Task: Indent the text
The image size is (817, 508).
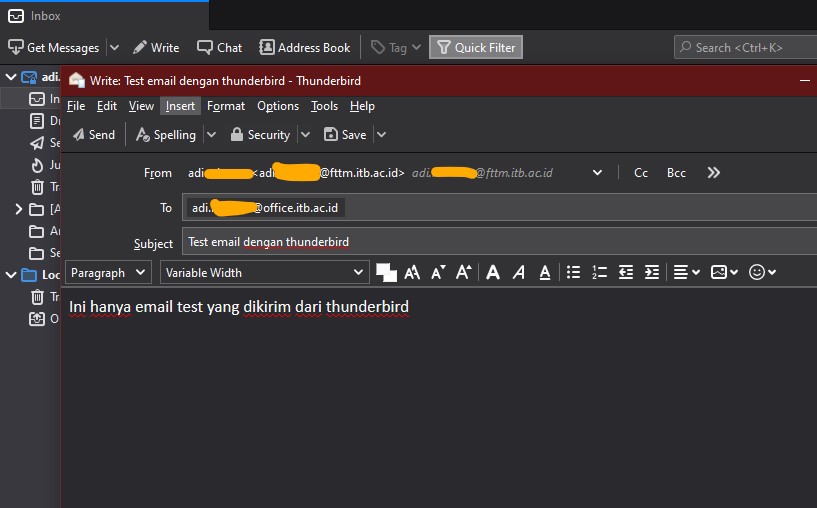Action: click(x=651, y=272)
